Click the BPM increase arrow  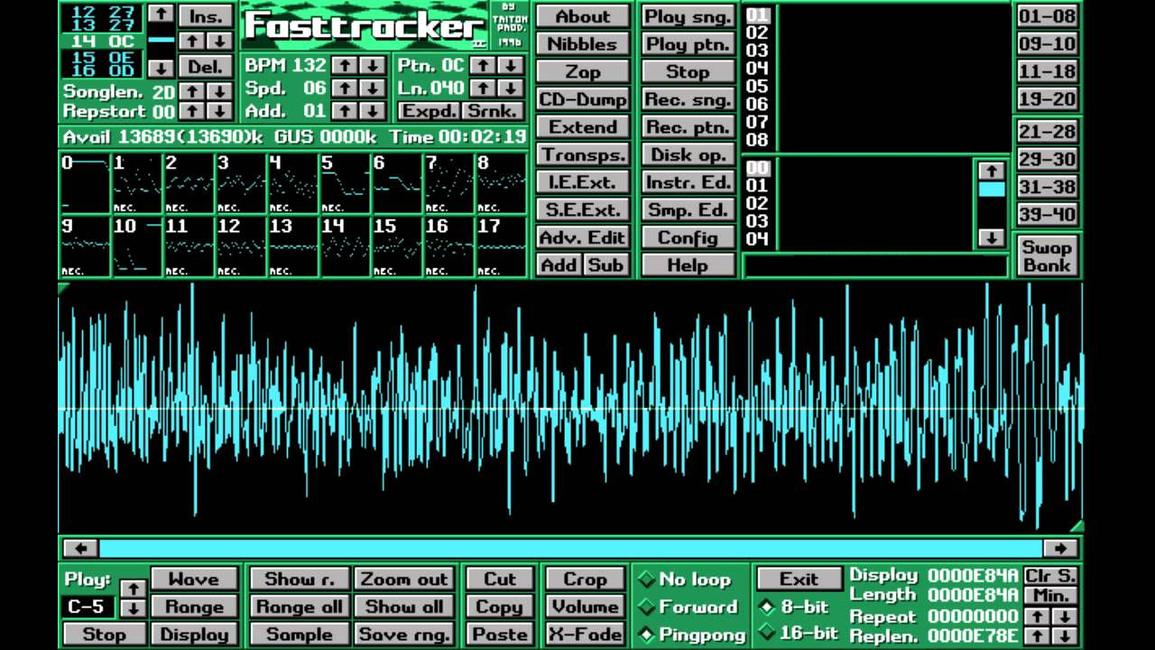click(x=344, y=65)
